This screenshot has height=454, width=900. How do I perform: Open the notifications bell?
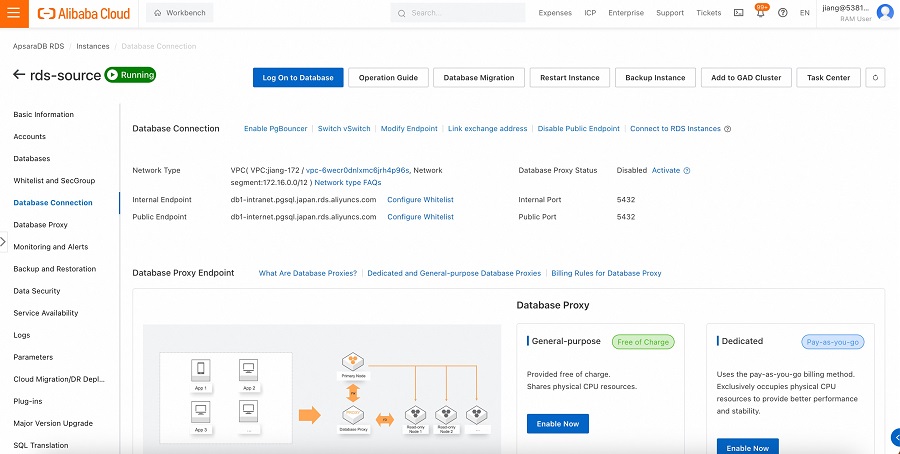[x=761, y=13]
